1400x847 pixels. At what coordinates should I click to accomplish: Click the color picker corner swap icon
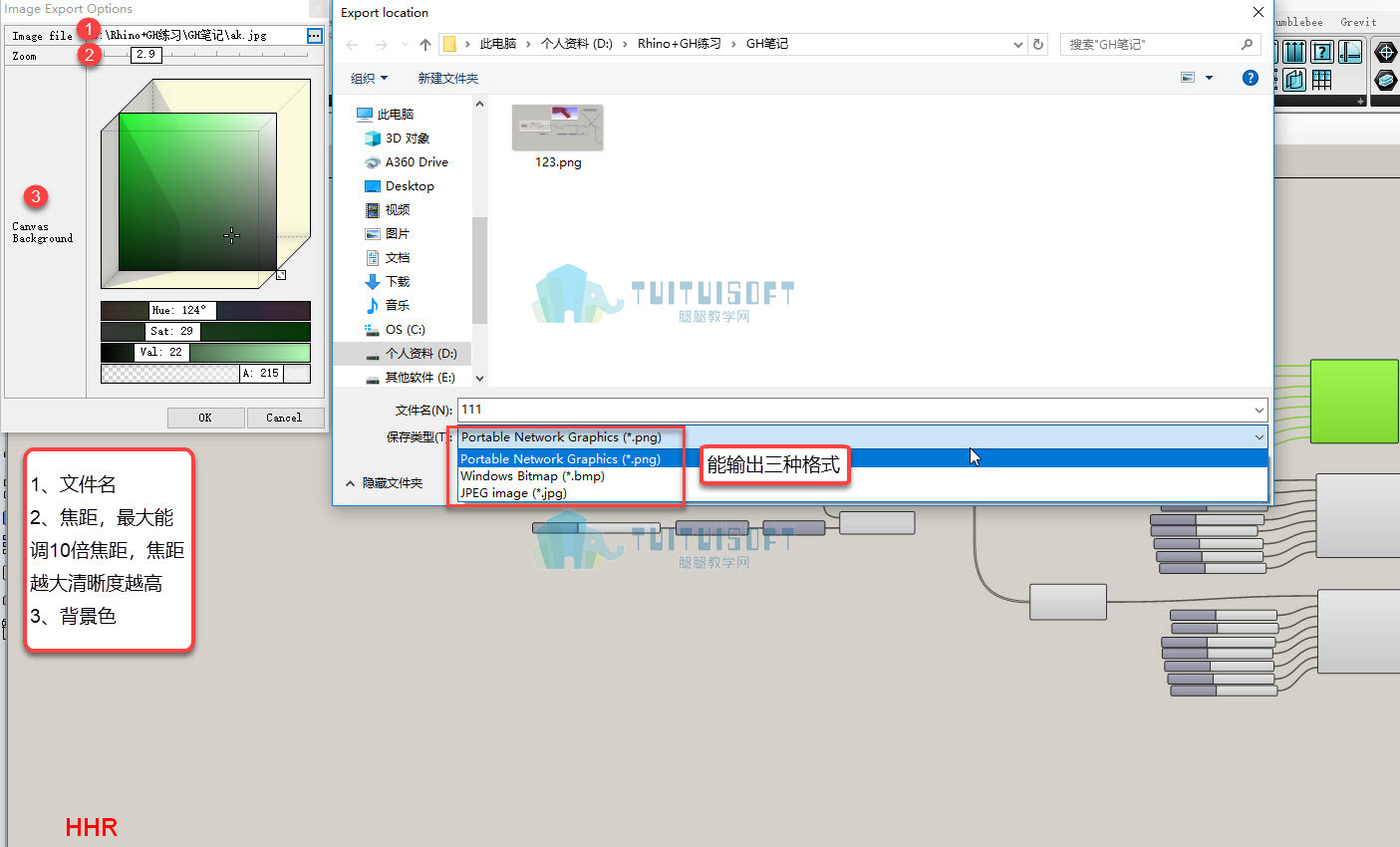click(281, 275)
